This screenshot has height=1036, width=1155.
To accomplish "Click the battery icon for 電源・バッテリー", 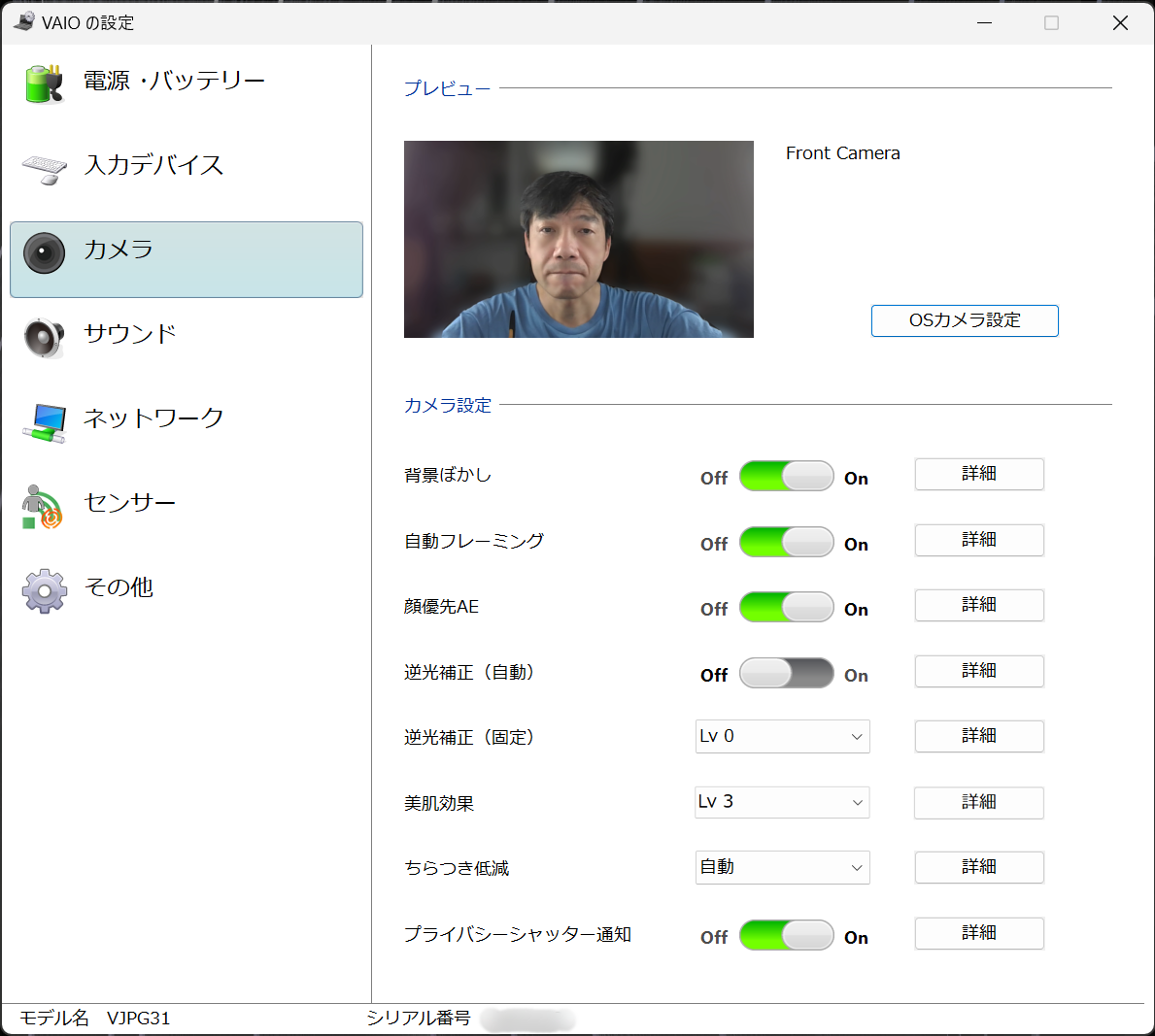I will click(44, 84).
